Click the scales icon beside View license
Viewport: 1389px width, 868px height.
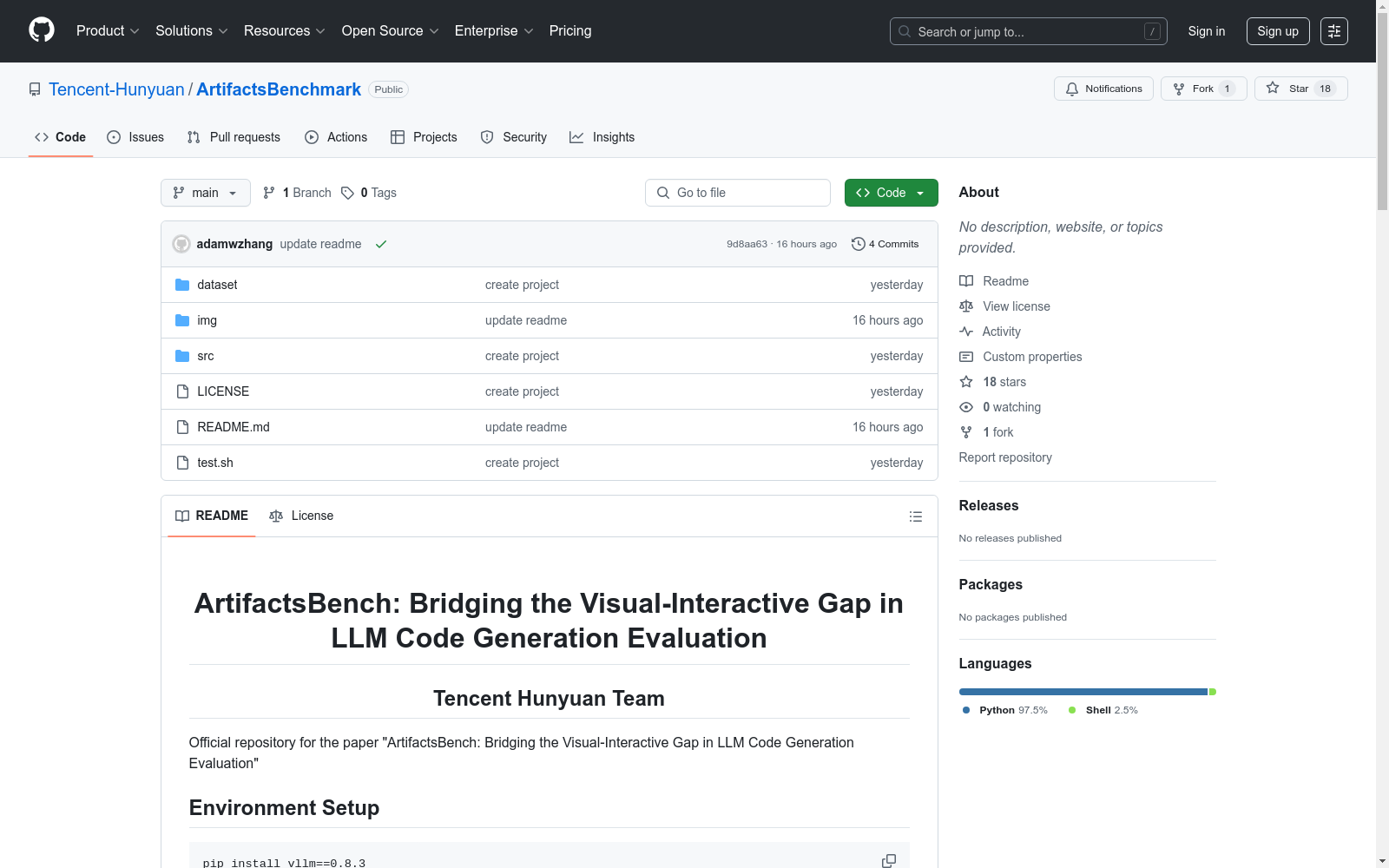pos(966,306)
